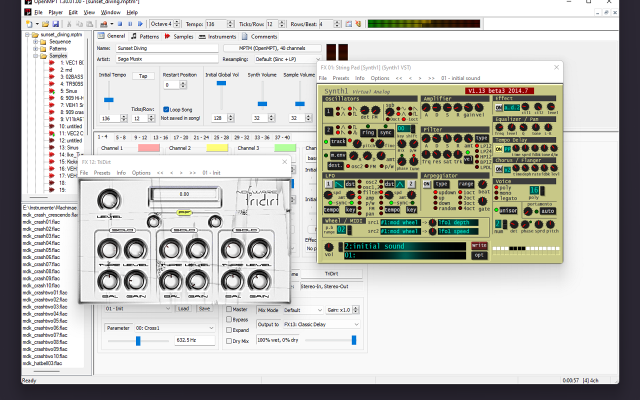The height and width of the screenshot is (400, 640).
Task: Click the Synth1 next preset '>' arrow
Action: tap(420, 78)
